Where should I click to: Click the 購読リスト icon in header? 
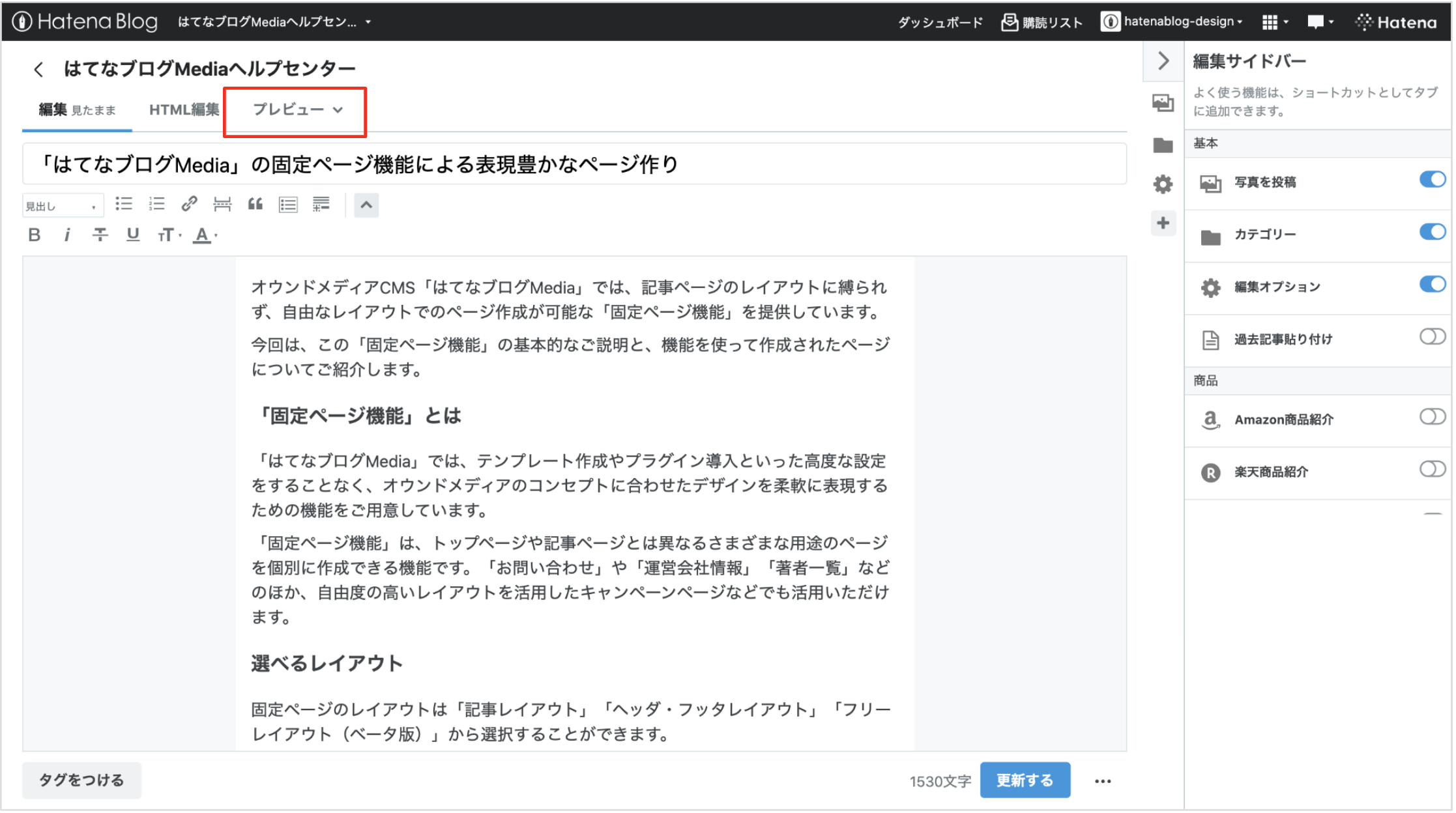coord(1010,22)
